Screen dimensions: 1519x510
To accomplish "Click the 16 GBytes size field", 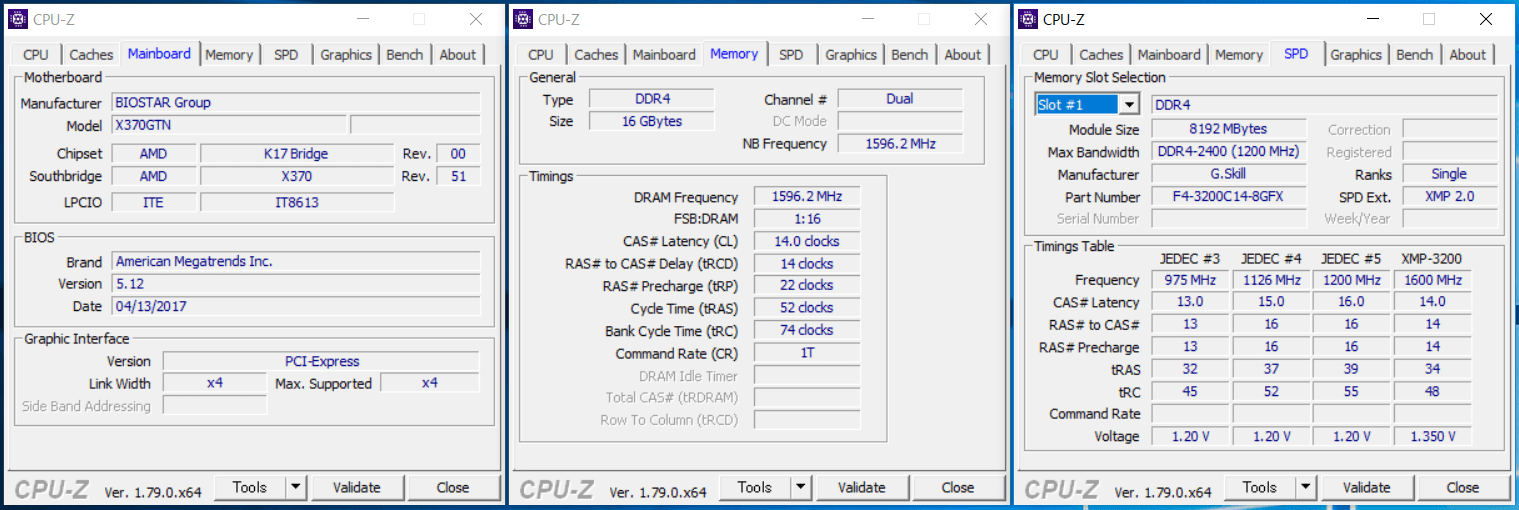I will click(x=651, y=121).
